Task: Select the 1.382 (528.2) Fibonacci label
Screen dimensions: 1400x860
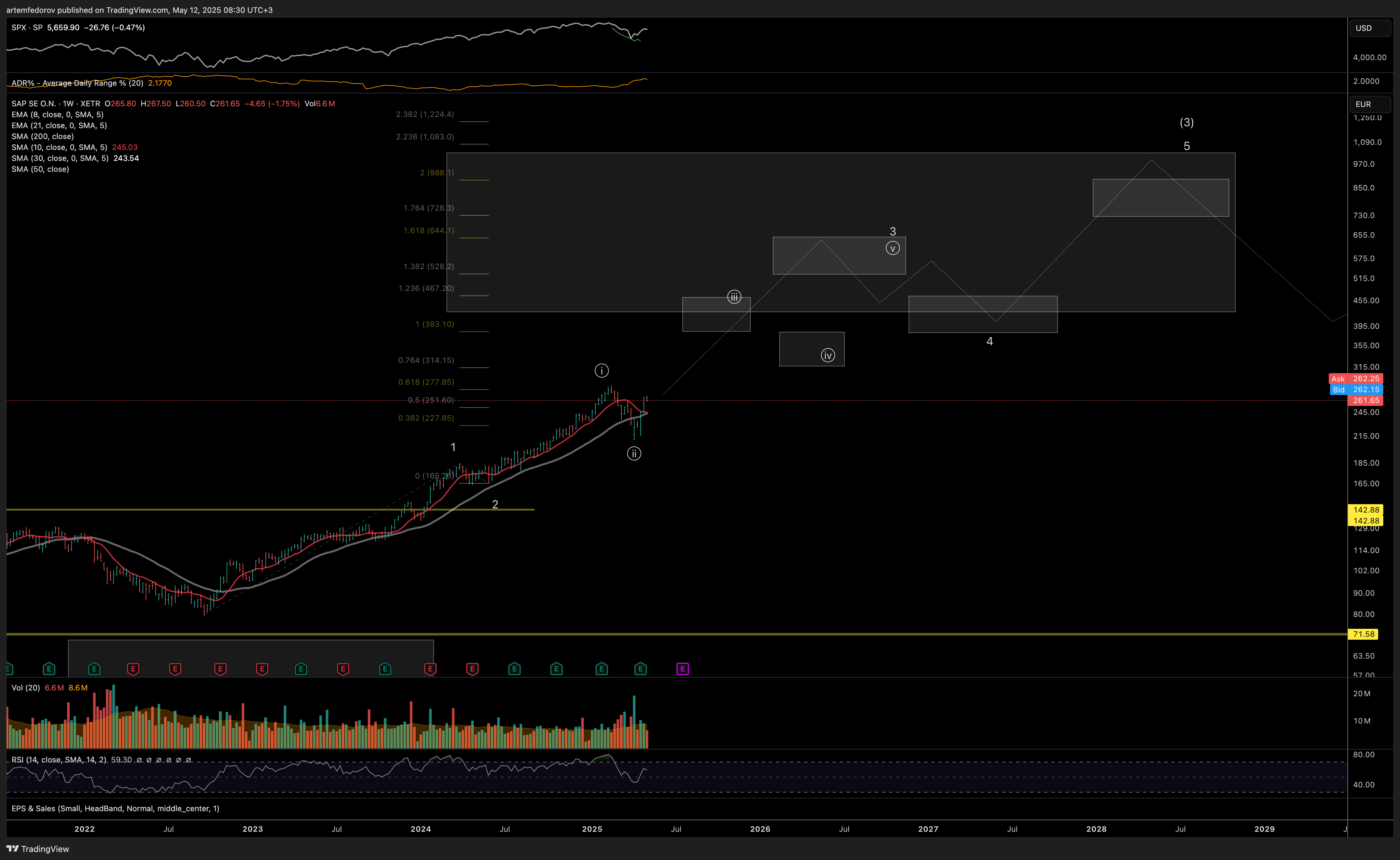Action: point(428,266)
